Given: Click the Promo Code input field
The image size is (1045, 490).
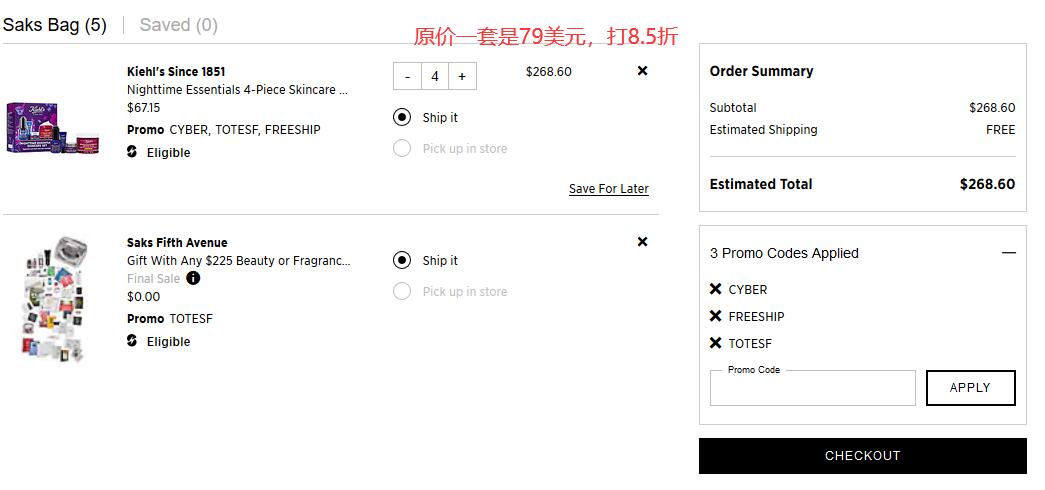Looking at the screenshot, I should click(x=812, y=389).
